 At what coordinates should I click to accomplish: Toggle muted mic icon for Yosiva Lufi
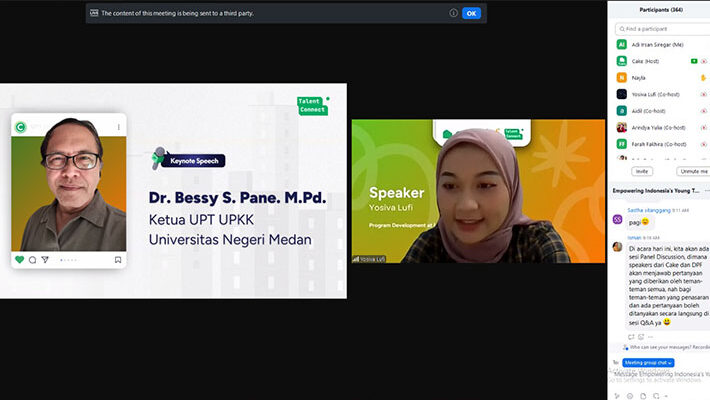[704, 94]
